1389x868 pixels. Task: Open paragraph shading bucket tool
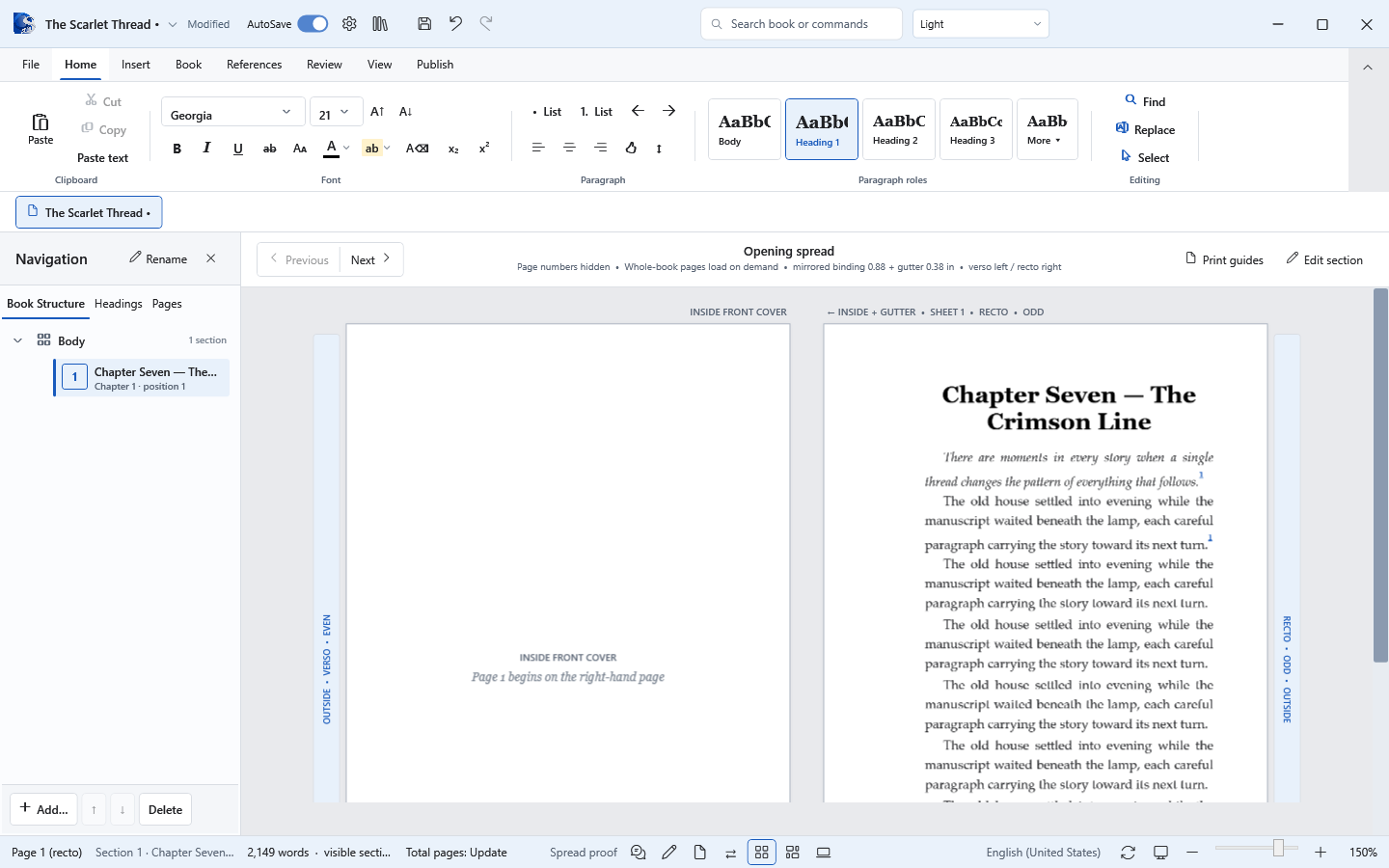[x=631, y=148]
